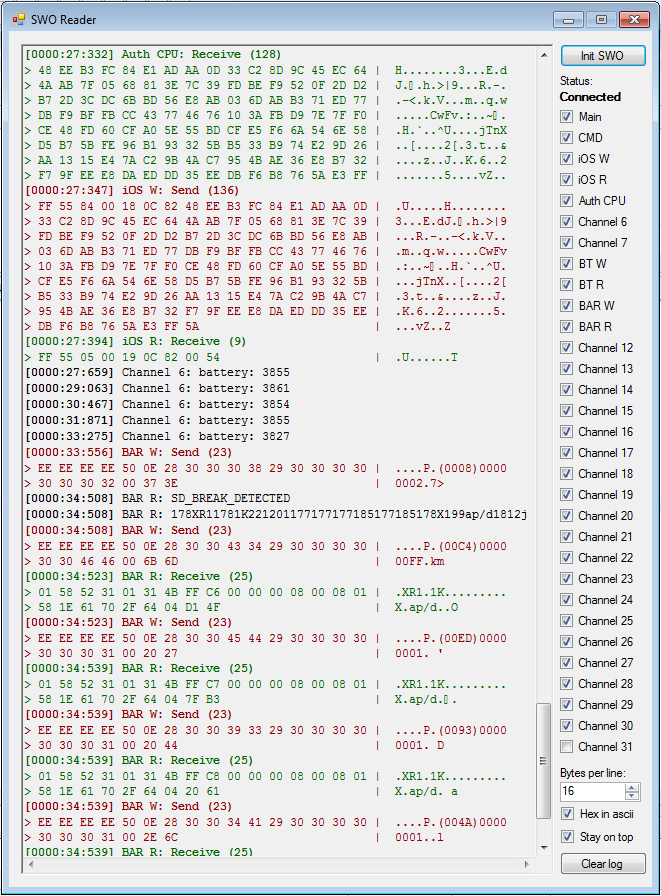The image size is (661, 896).
Task: Click the [0000:33:556] BAR W Send line
Action: (129, 453)
